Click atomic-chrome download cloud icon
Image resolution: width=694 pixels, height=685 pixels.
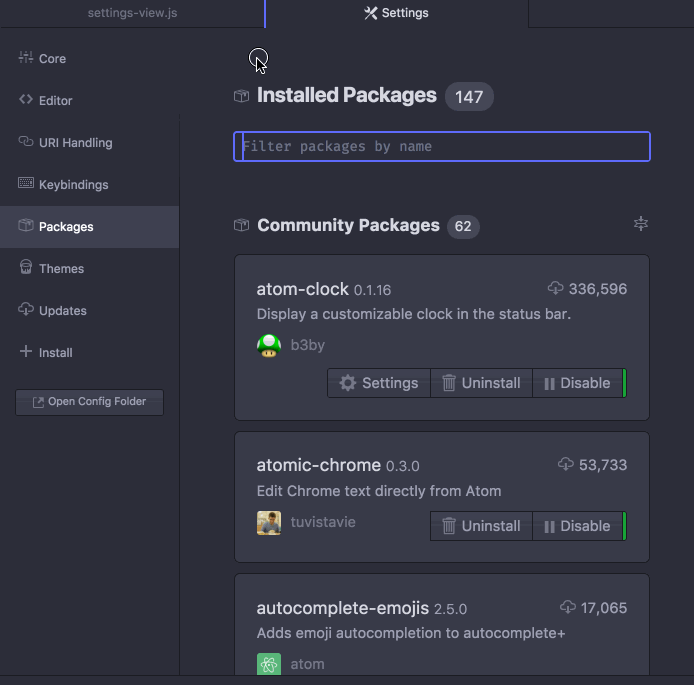coord(565,464)
